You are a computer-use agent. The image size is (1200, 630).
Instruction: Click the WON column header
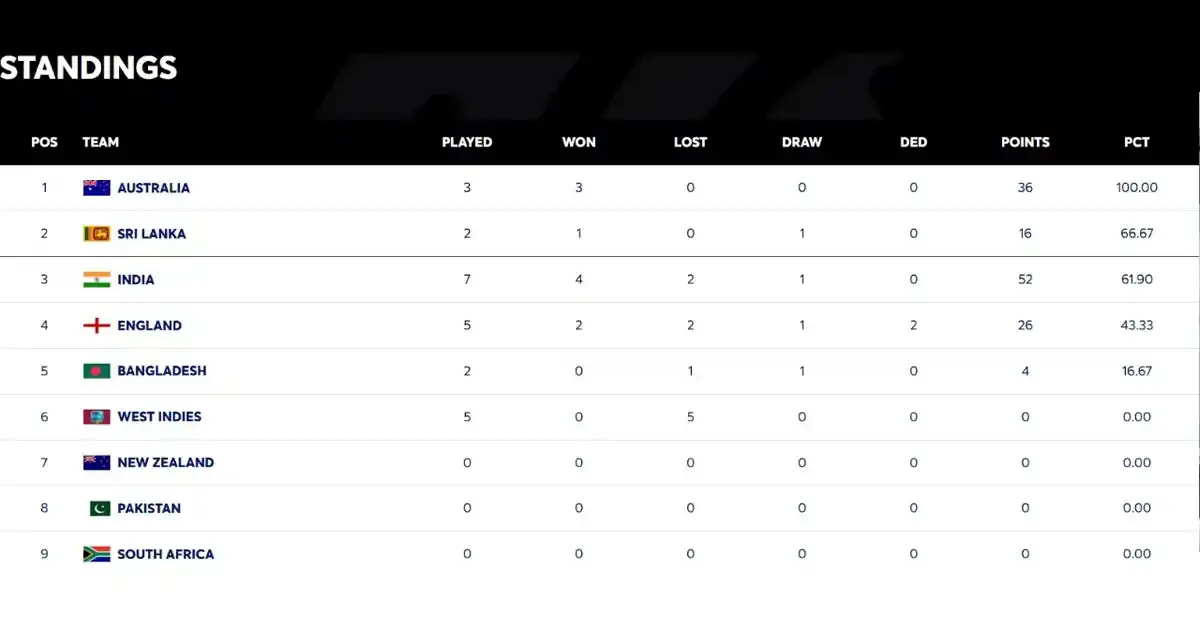(579, 142)
